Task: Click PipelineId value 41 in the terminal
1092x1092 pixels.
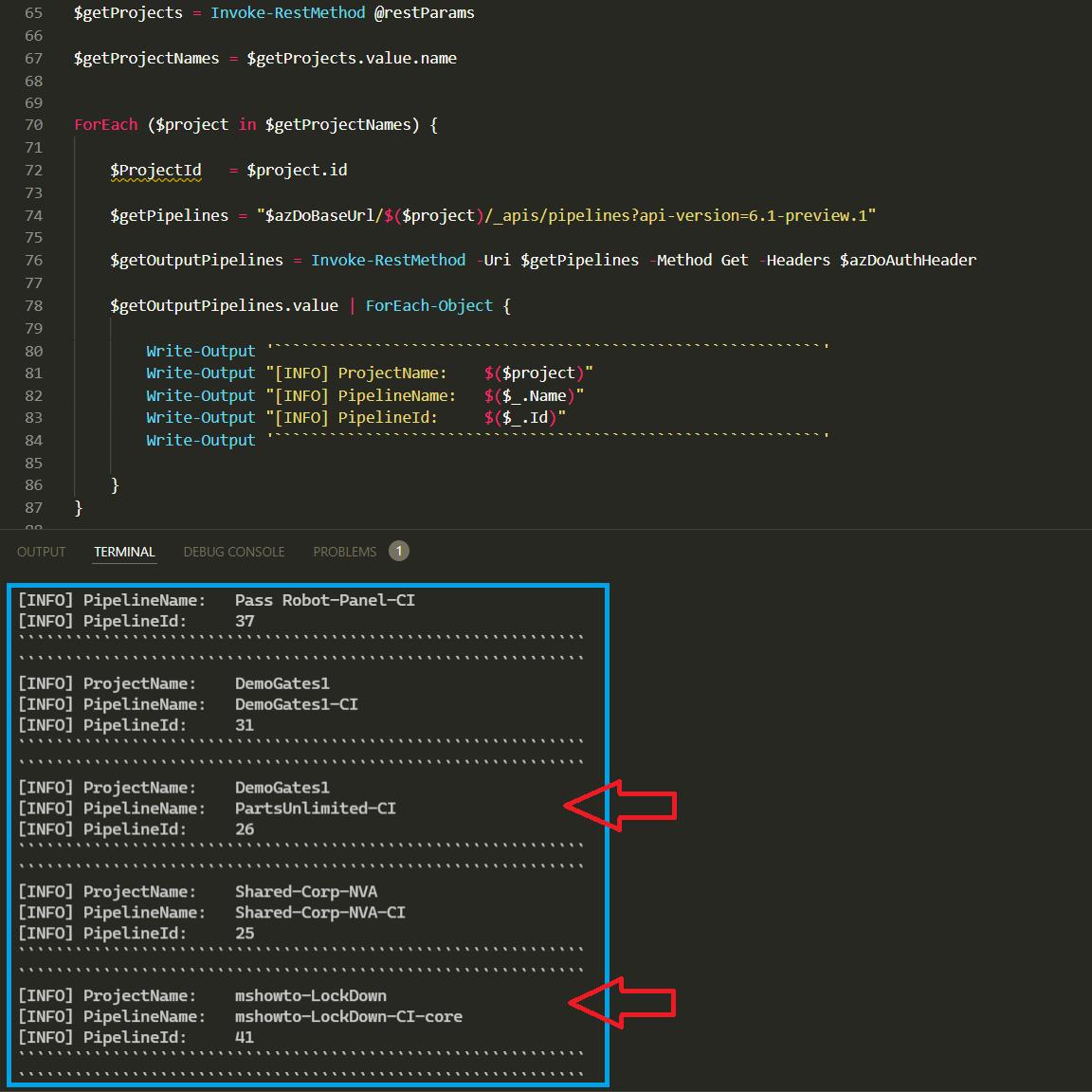Action: tap(245, 1038)
